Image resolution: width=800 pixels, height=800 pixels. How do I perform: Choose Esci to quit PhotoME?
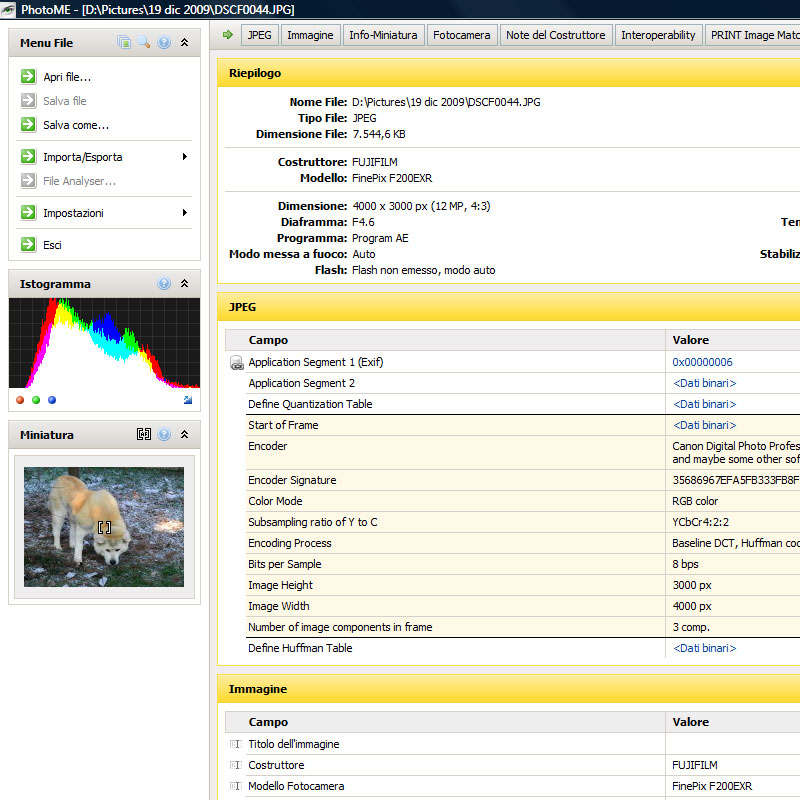click(52, 245)
